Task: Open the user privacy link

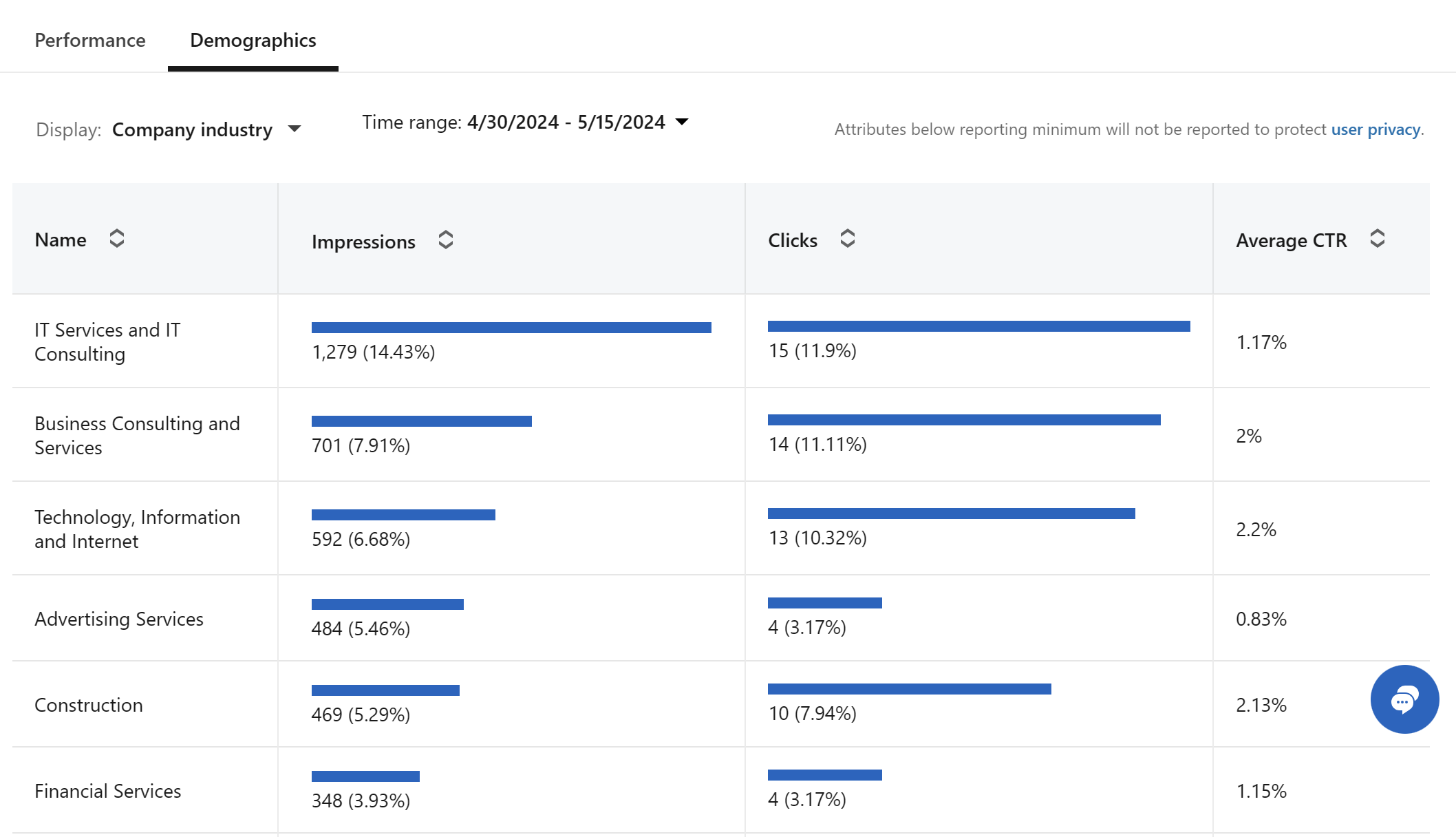Action: [x=1375, y=129]
